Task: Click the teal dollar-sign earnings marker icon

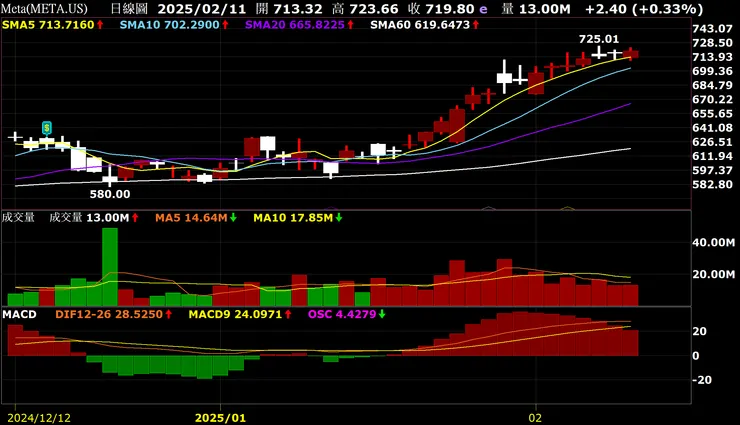Action: coord(46,128)
